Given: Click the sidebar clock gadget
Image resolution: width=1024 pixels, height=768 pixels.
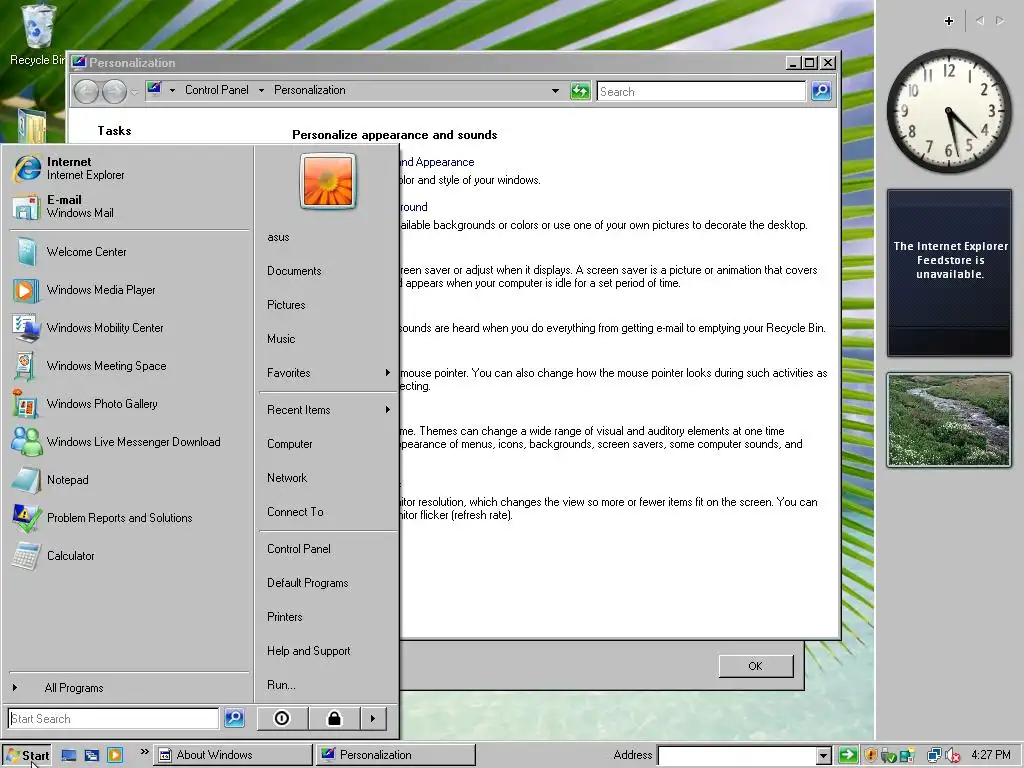Looking at the screenshot, I should [949, 111].
